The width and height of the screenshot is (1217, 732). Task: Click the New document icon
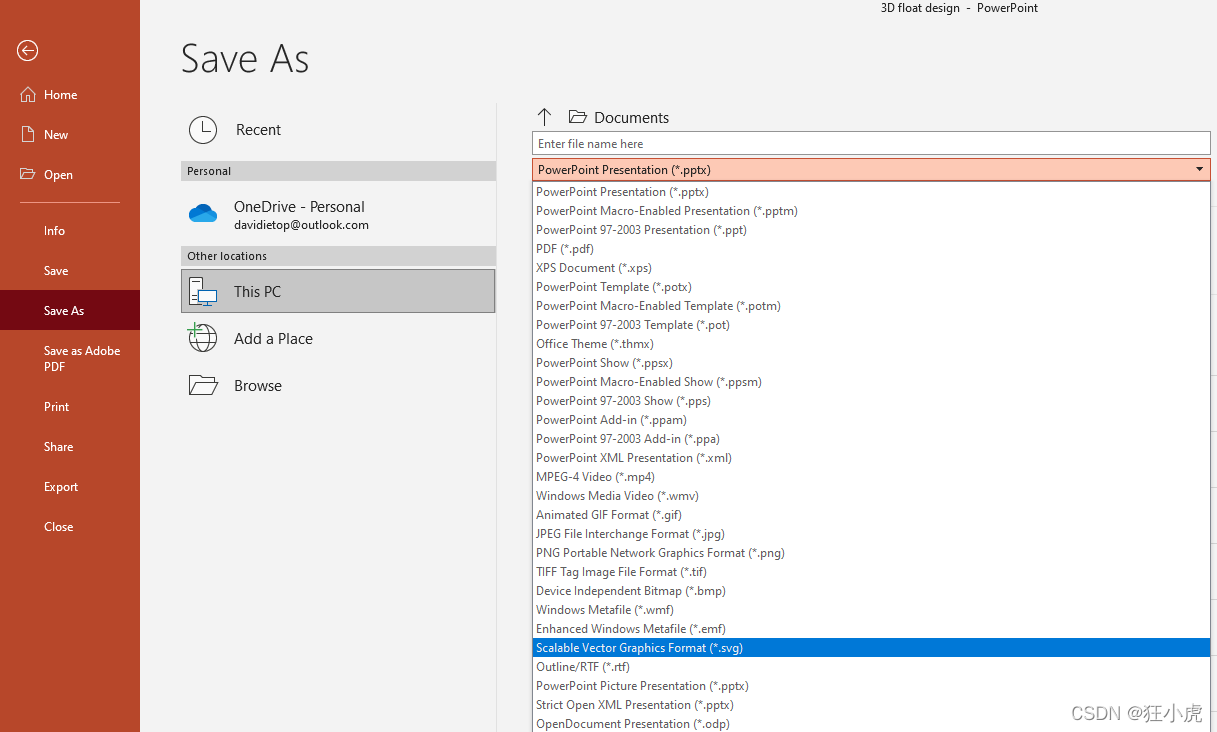pyautogui.click(x=27, y=134)
